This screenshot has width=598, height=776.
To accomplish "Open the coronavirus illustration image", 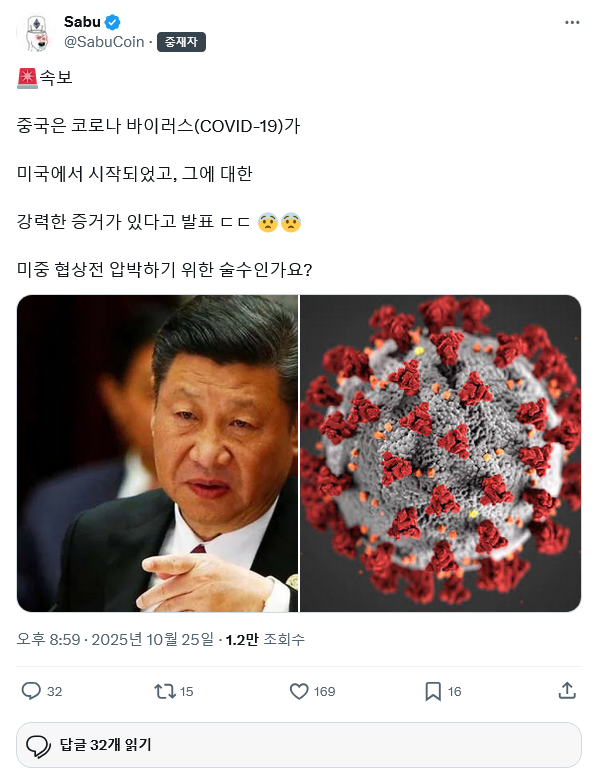I will [x=441, y=453].
